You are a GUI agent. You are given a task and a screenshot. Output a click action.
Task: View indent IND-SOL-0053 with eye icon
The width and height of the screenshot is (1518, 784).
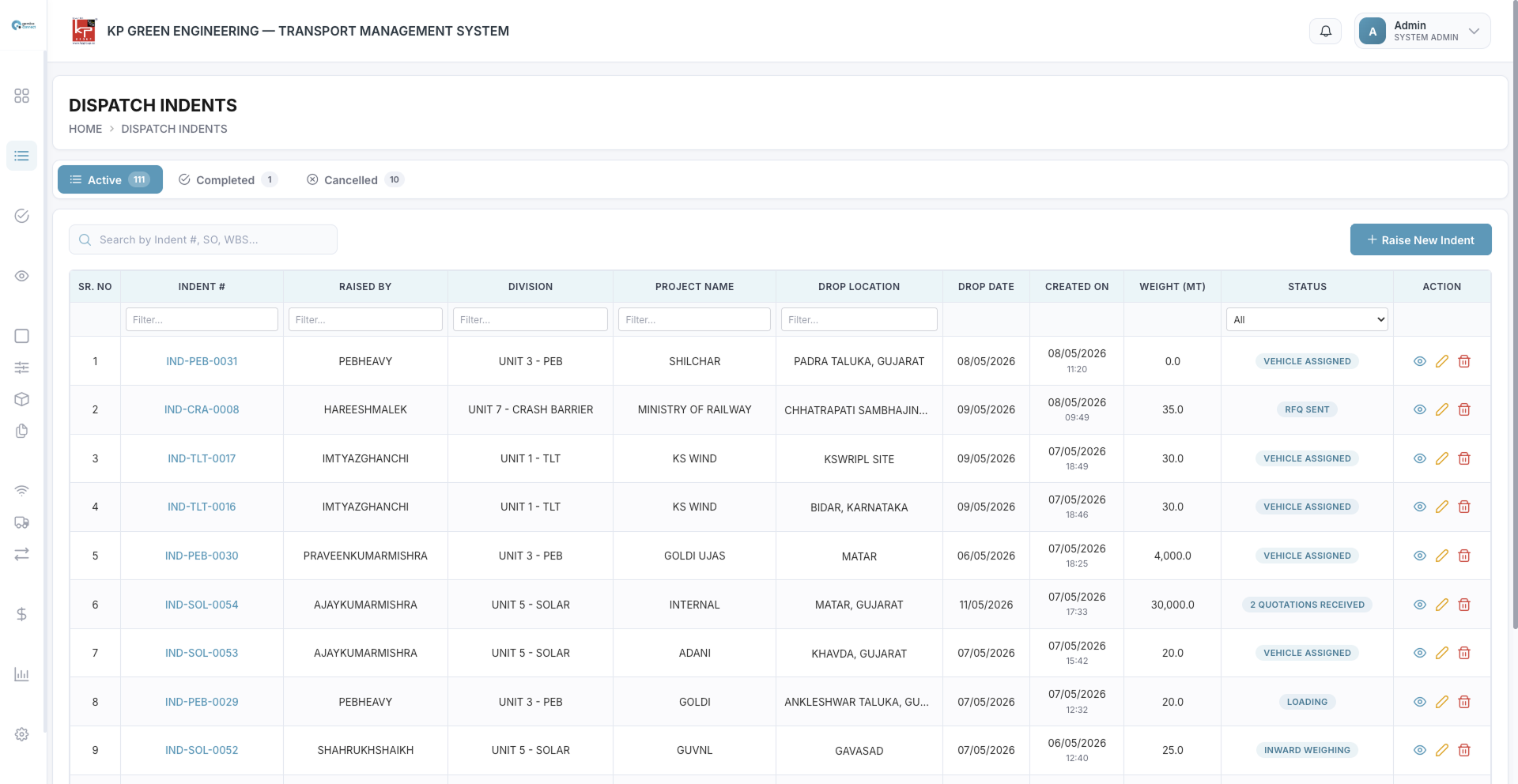[1420, 653]
